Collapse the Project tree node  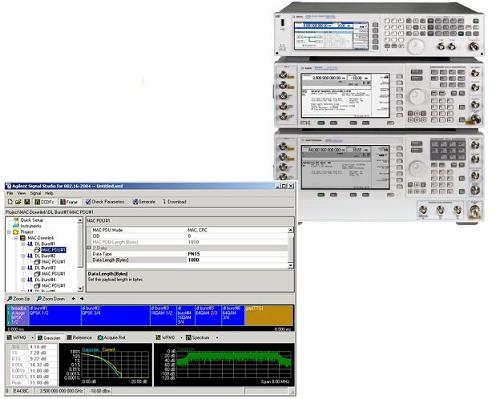tap(9, 232)
